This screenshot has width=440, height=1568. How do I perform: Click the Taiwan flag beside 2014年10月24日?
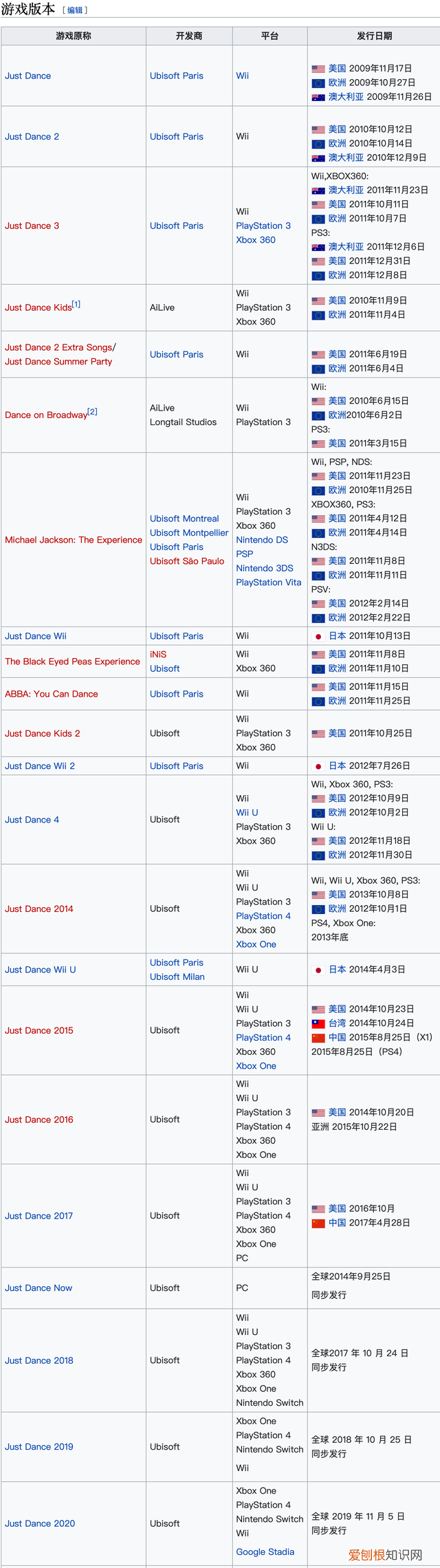[318, 1023]
